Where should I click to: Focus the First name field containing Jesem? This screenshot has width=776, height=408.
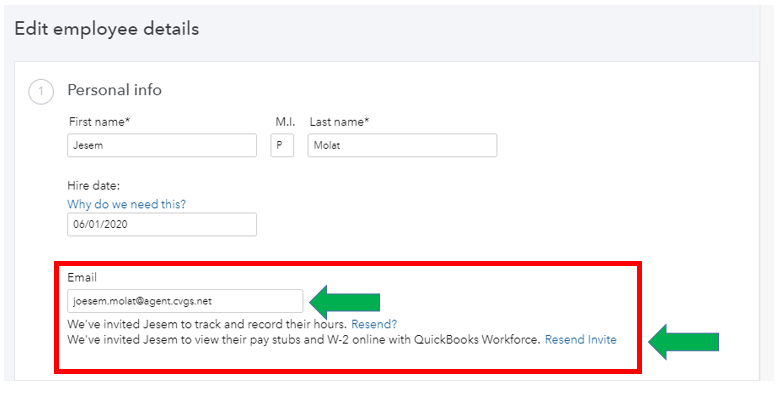[x=162, y=145]
